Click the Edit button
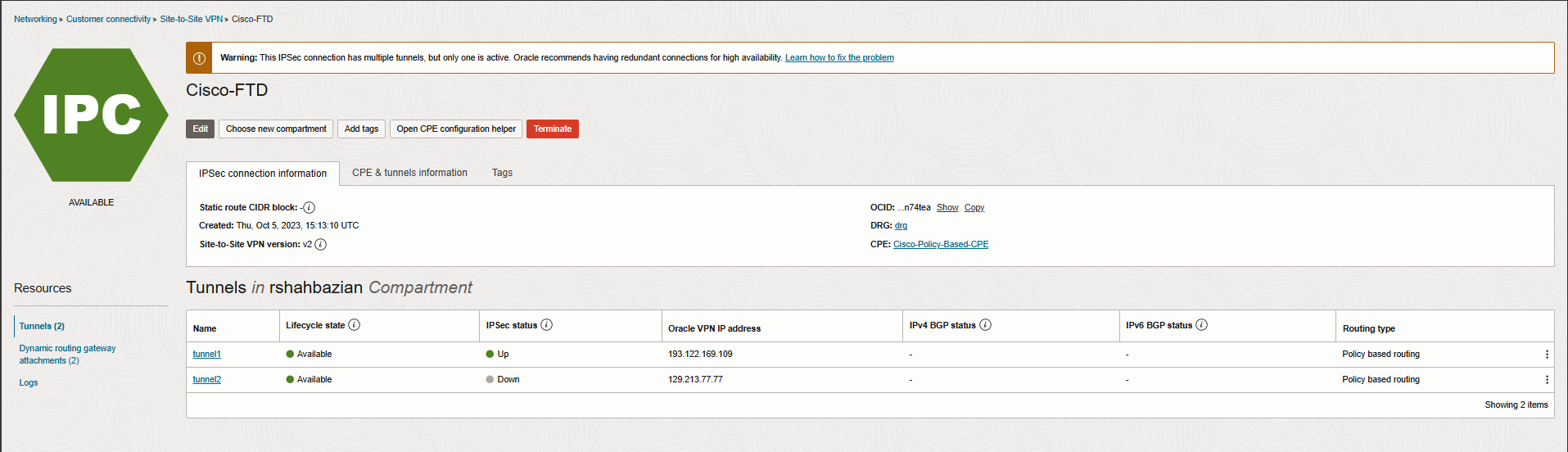 (x=200, y=129)
